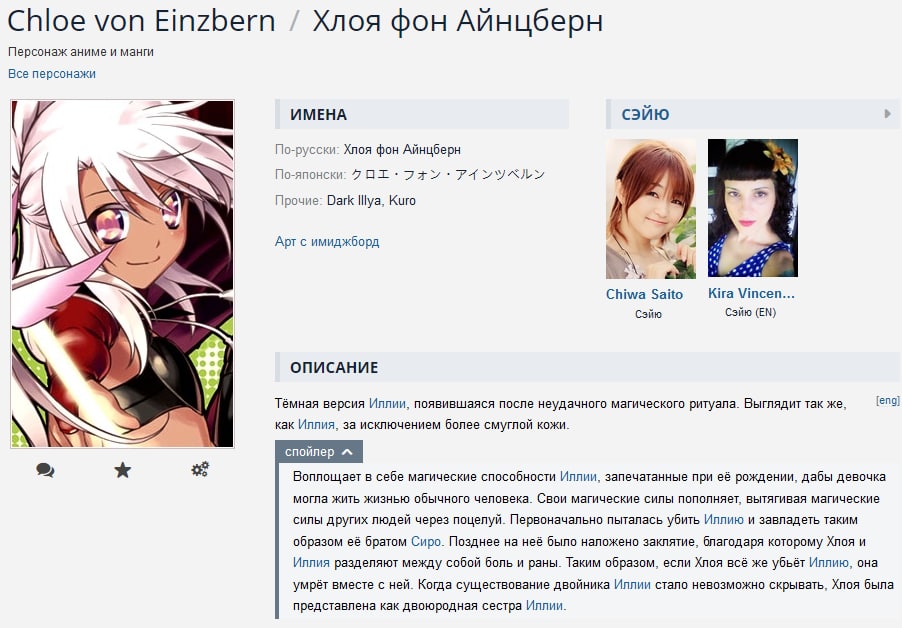Image resolution: width=902 pixels, height=628 pixels.
Task: Click the Chiwa Saito name link
Action: 644,294
